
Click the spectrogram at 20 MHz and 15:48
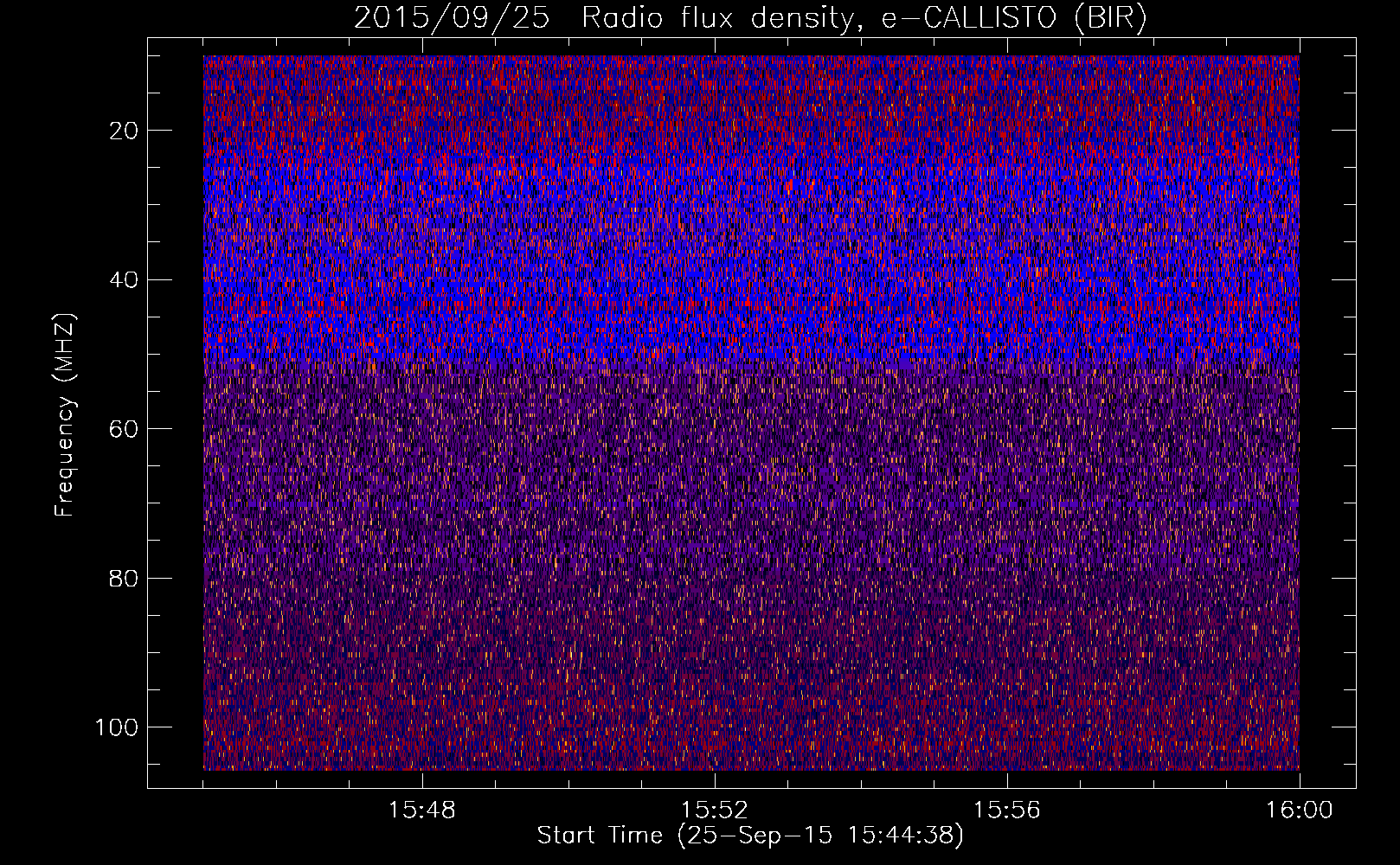click(x=422, y=131)
